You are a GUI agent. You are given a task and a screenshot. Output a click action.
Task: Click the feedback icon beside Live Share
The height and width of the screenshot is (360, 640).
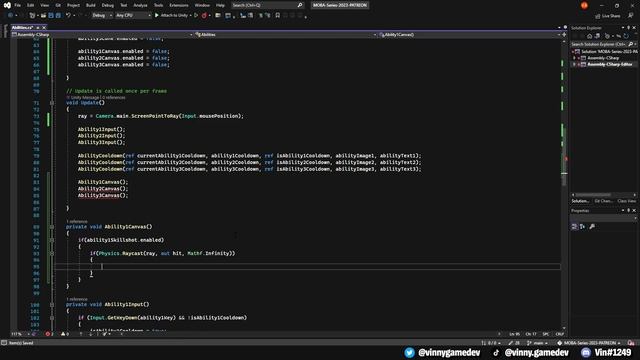pos(631,16)
